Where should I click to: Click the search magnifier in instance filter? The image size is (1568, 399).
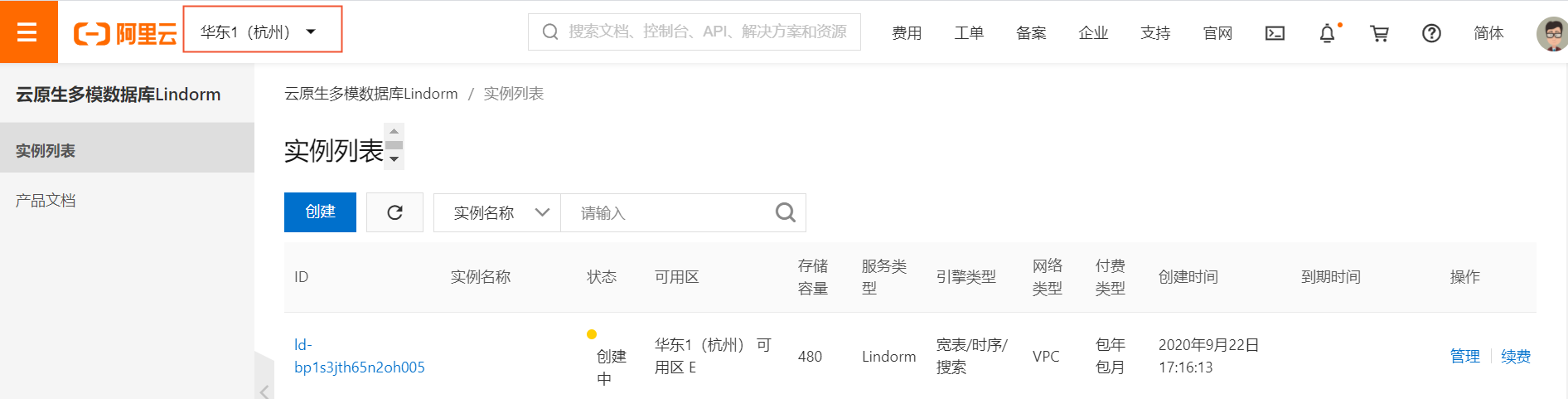click(x=785, y=212)
